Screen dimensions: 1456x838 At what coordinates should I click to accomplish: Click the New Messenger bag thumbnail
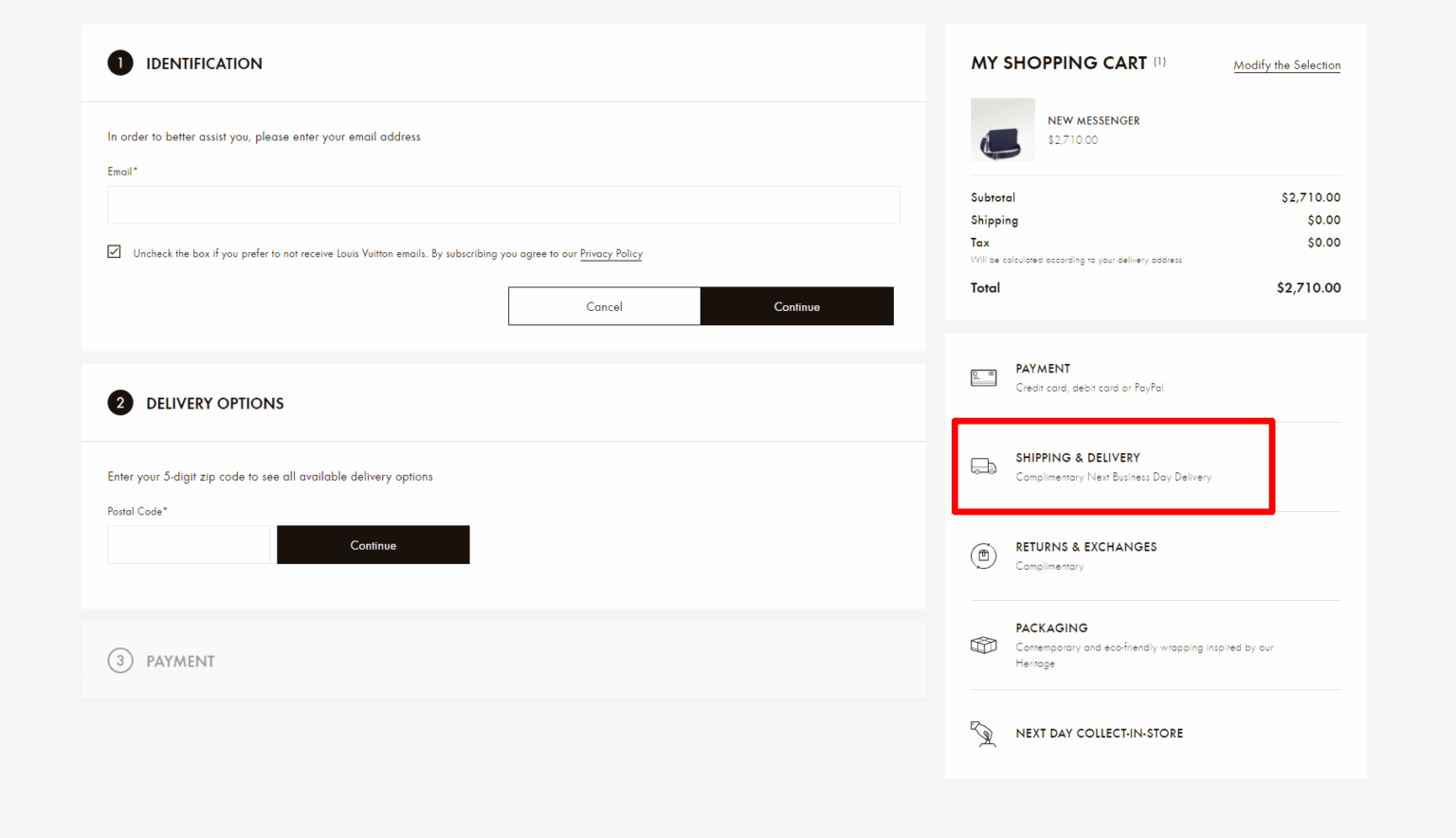point(1003,130)
